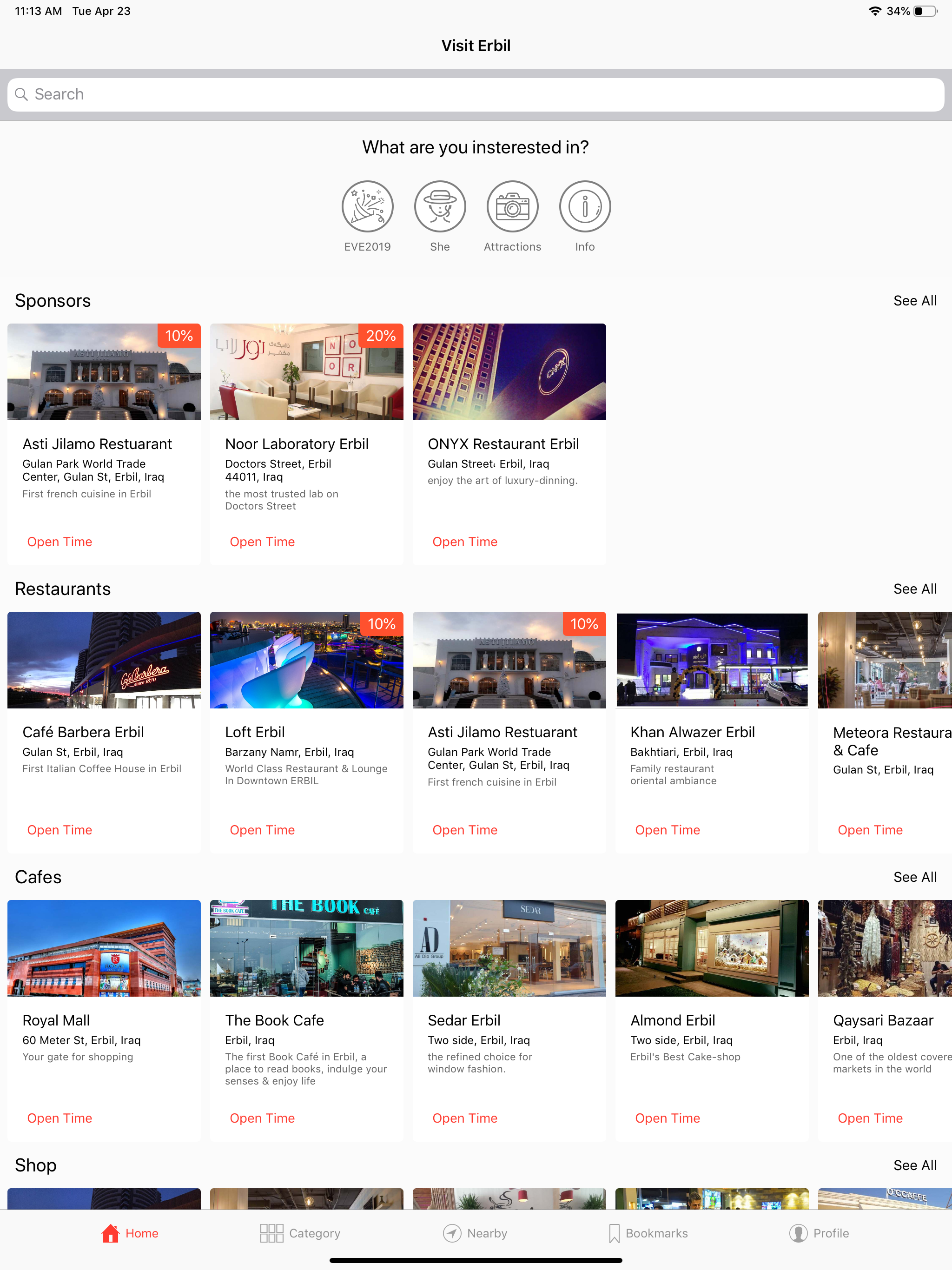Open Time for Loft Erbil
This screenshot has width=952, height=1270.
click(x=262, y=830)
